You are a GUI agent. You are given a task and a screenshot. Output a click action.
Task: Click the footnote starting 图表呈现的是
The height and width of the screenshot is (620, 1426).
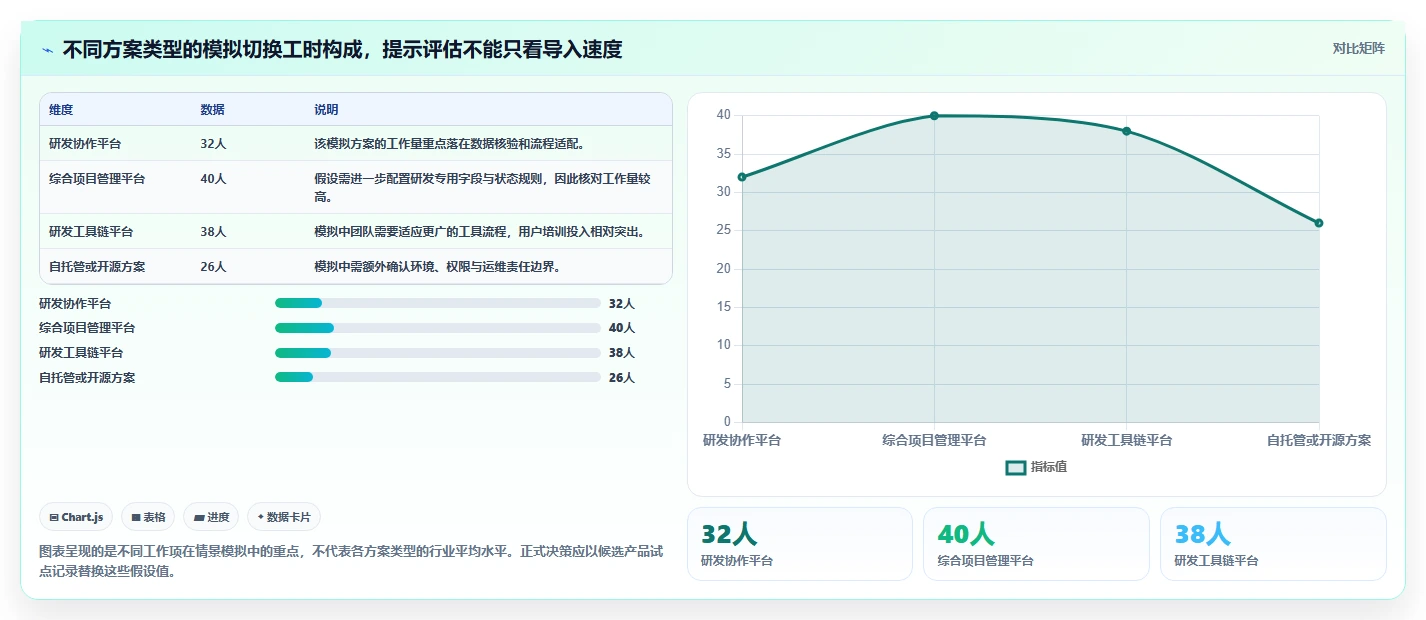[x=350, y=562]
